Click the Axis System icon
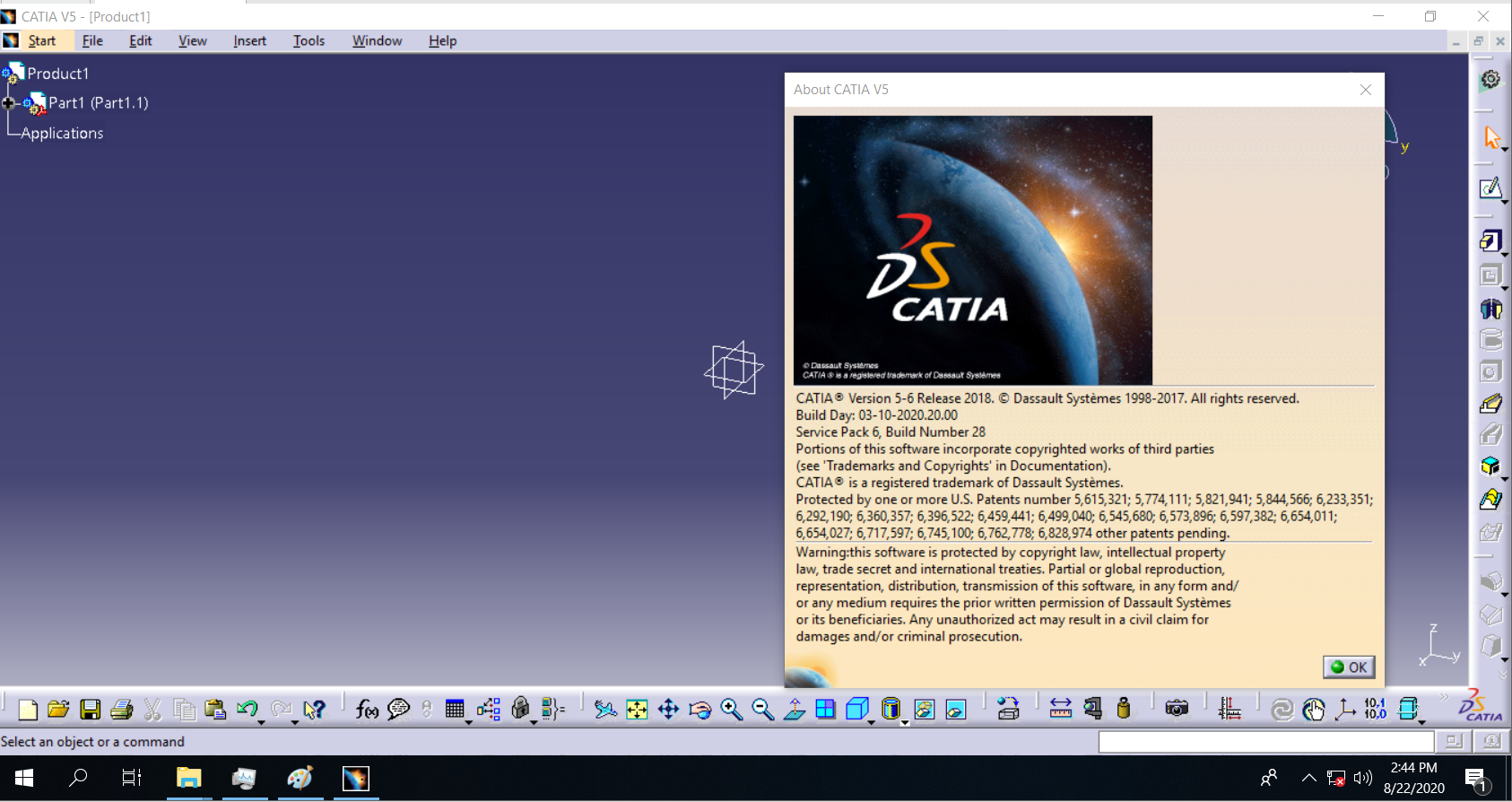This screenshot has width=1512, height=802. [x=1345, y=710]
